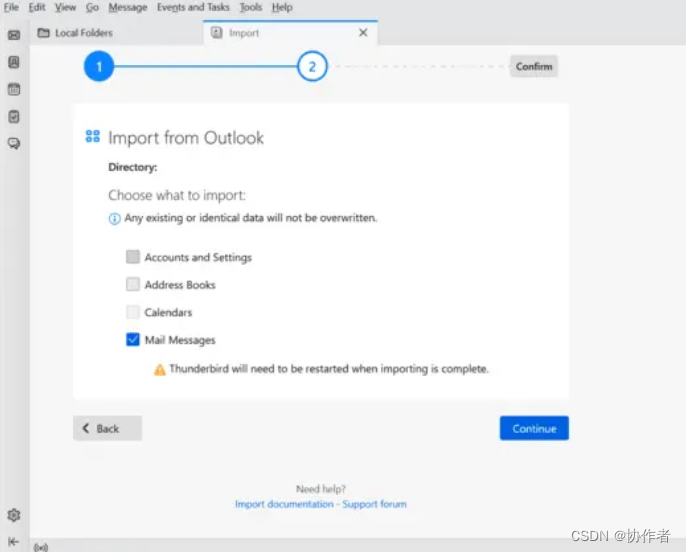Open the Events and Tasks menu

pyautogui.click(x=193, y=7)
